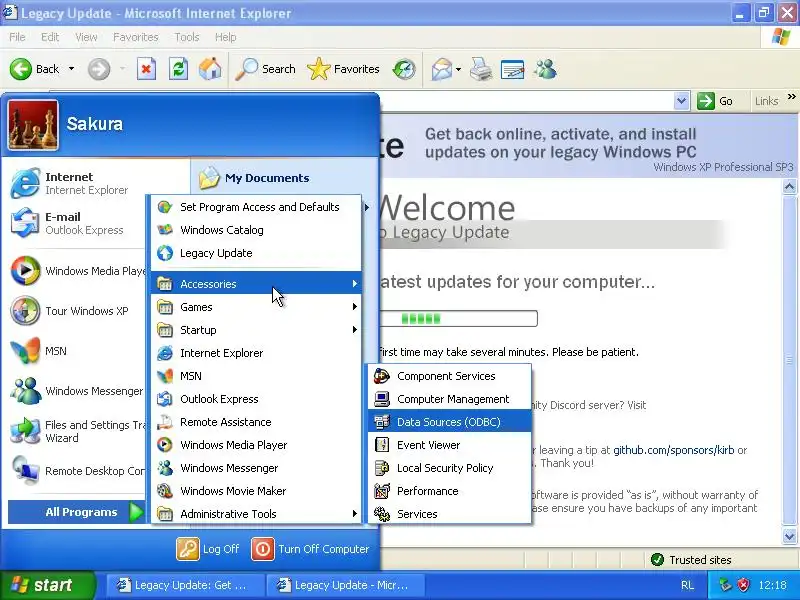The image size is (800, 600).
Task: Expand All Programs list
Action: pos(77,512)
